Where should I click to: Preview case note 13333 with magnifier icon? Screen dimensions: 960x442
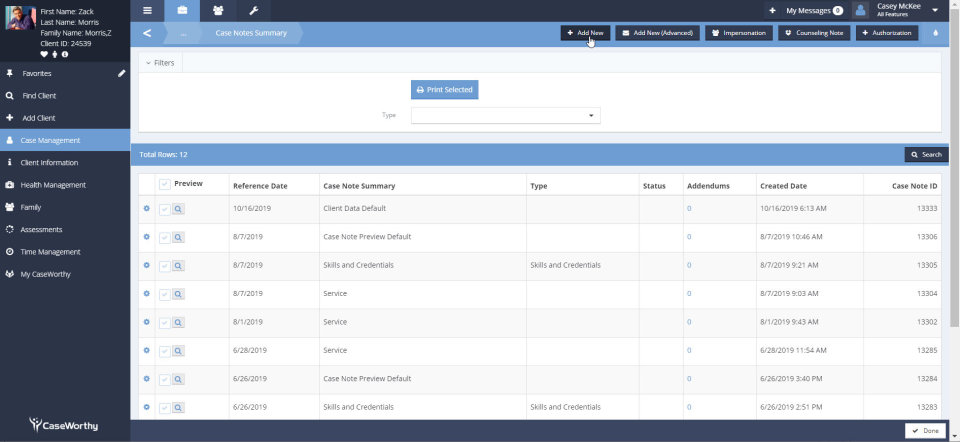[x=178, y=209]
